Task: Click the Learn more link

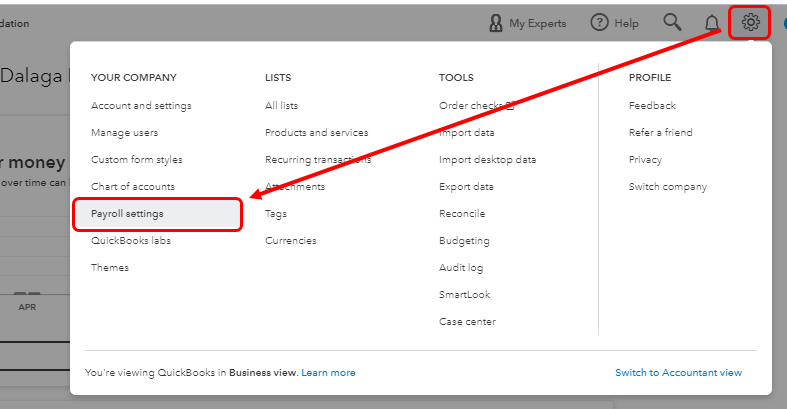Action: point(328,373)
